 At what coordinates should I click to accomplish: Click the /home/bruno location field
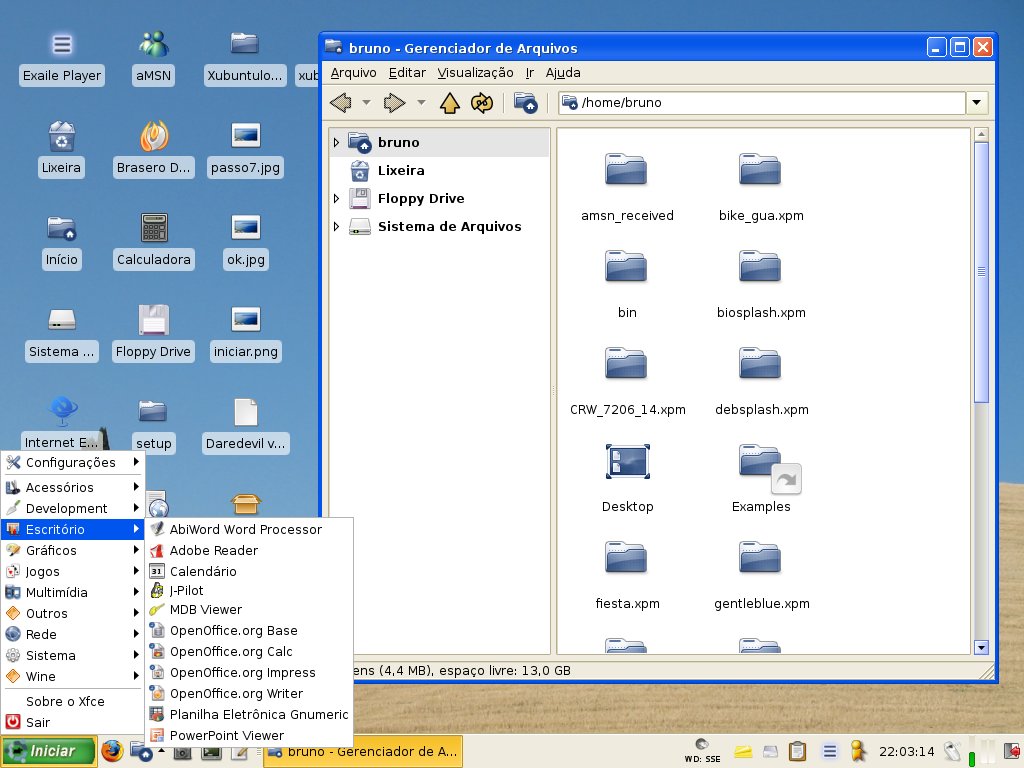761,103
